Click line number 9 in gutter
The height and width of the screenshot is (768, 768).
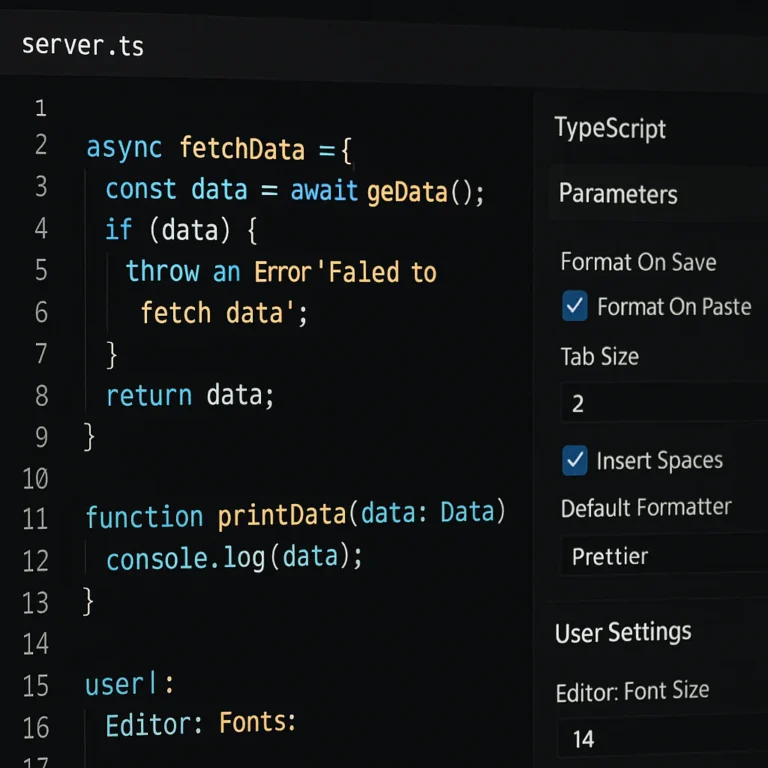coord(41,437)
